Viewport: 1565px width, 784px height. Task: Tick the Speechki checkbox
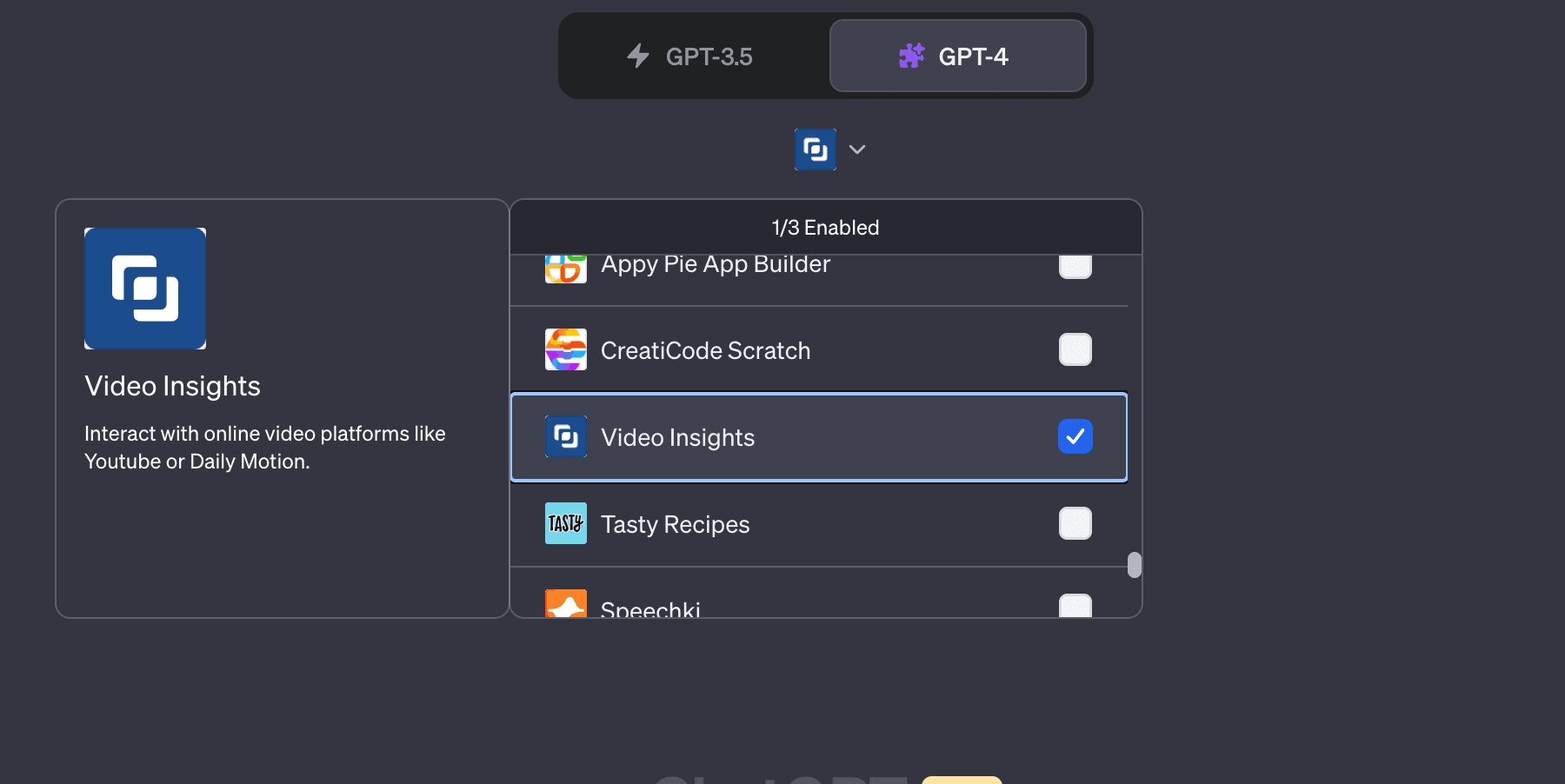[1076, 605]
